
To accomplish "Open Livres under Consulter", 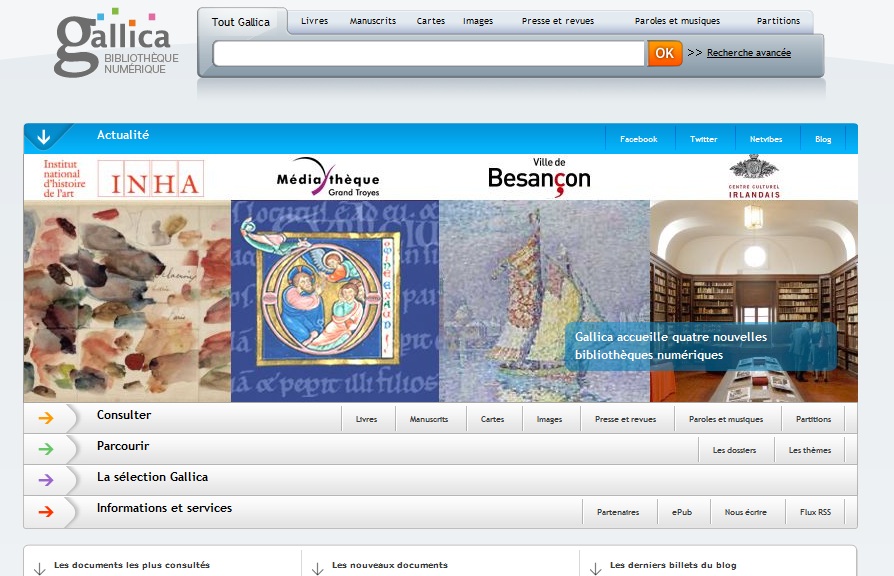I will 367,419.
